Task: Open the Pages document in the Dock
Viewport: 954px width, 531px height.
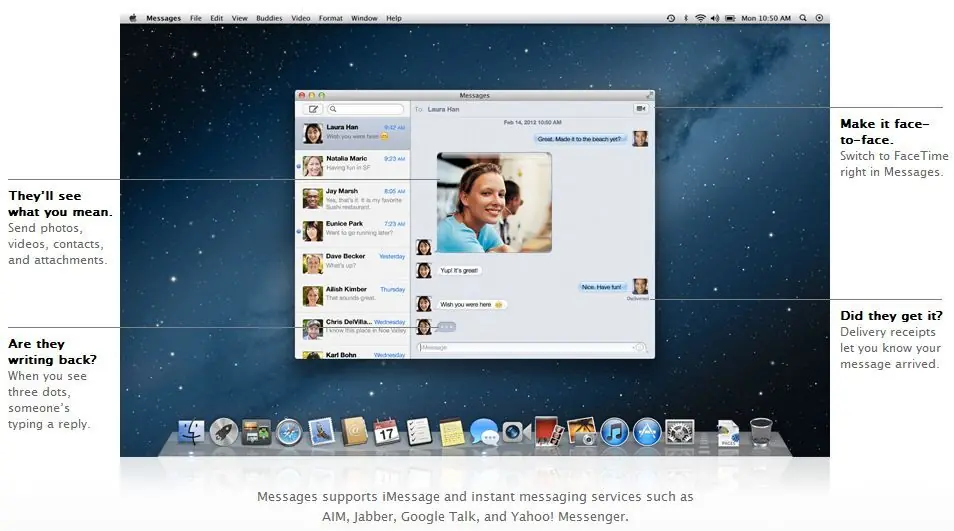Action: point(728,432)
